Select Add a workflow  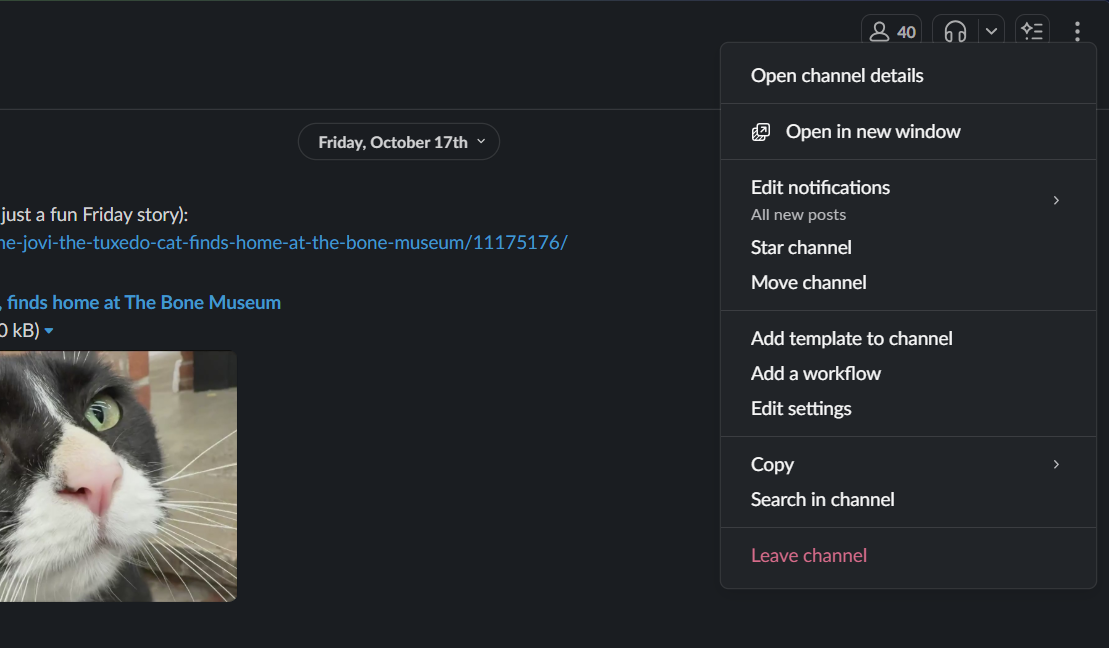pyautogui.click(x=815, y=374)
